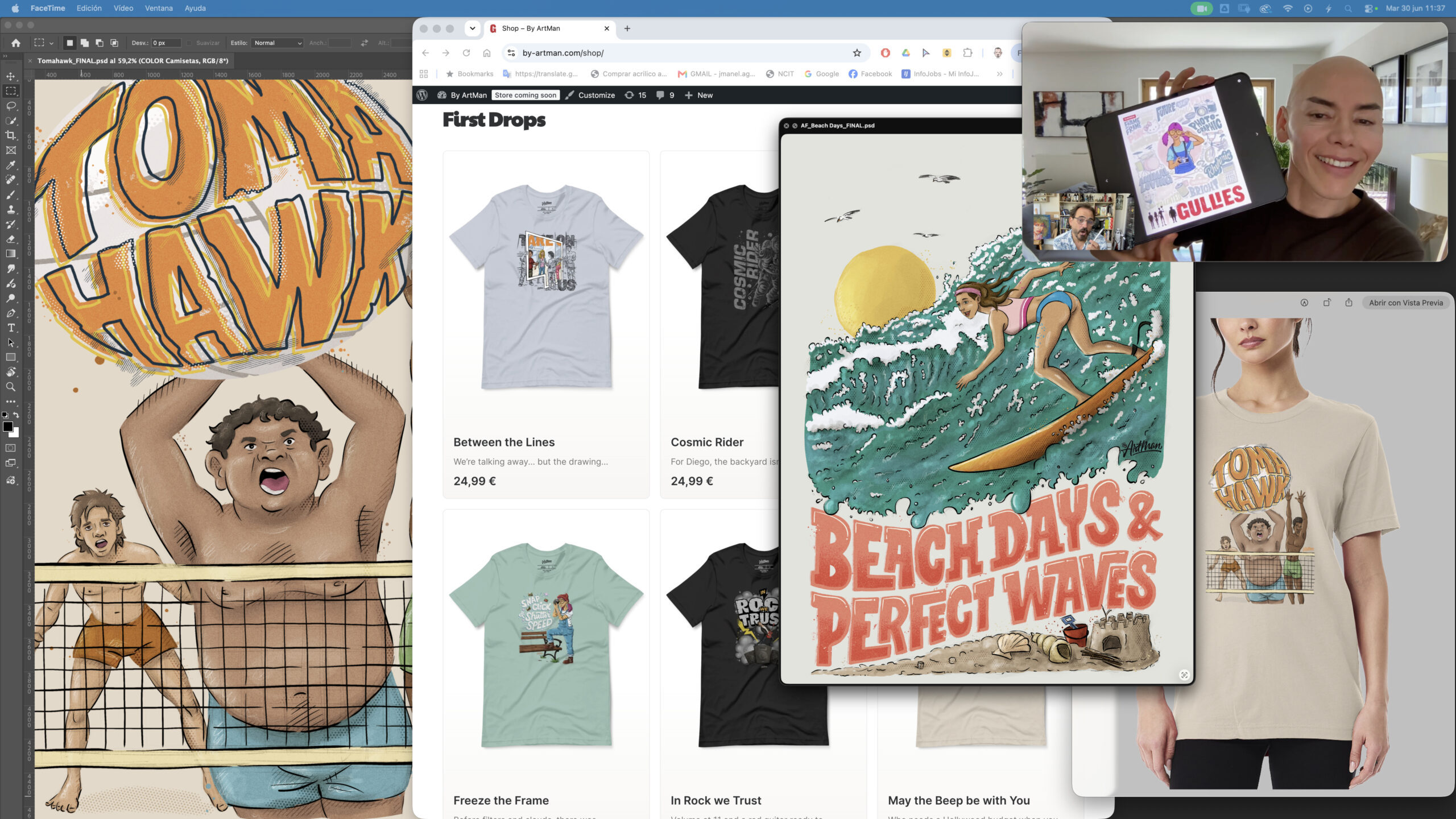The image size is (1456, 819).
Task: Pick the Gradient tool in Photoshop
Action: tap(11, 254)
